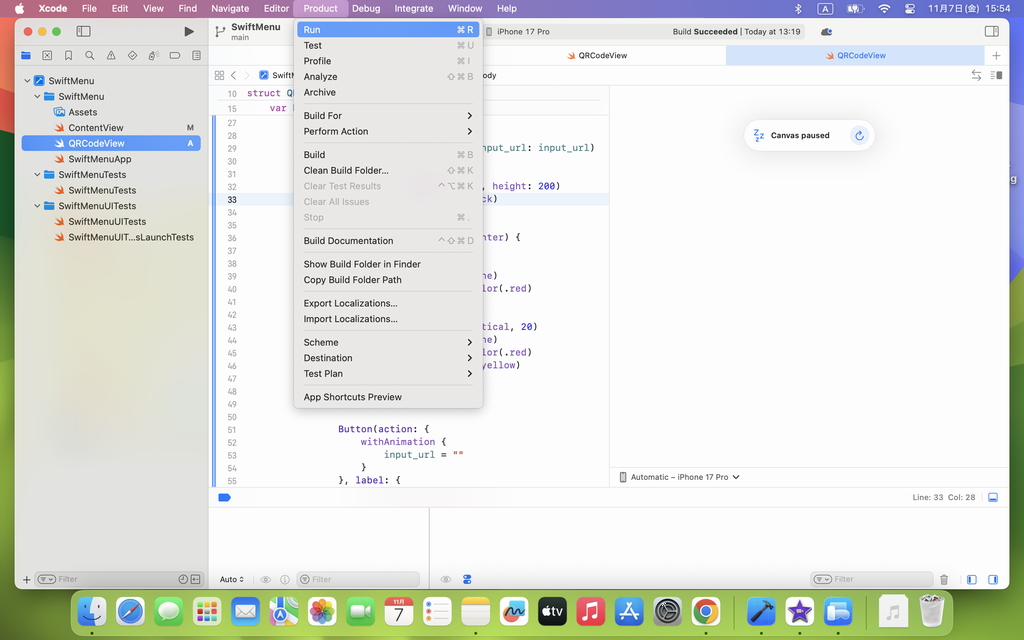Toggle the left navigator sidebar
This screenshot has width=1024, height=640.
[83, 32]
